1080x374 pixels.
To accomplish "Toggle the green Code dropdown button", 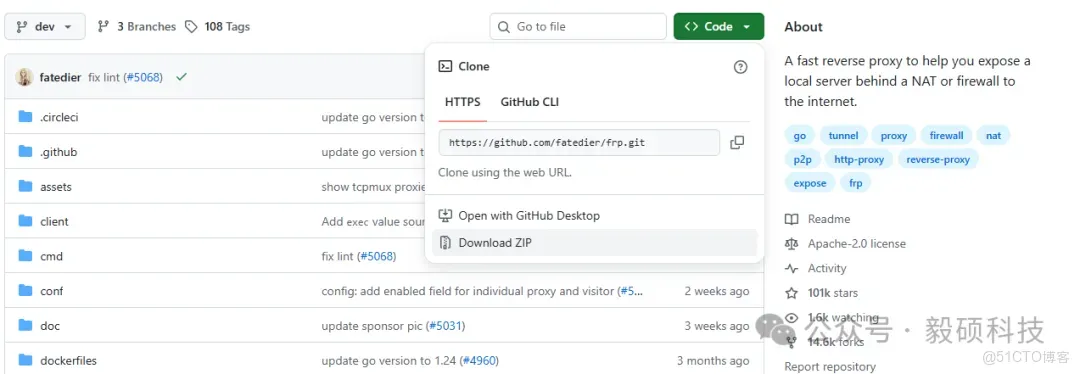I will pos(718,27).
